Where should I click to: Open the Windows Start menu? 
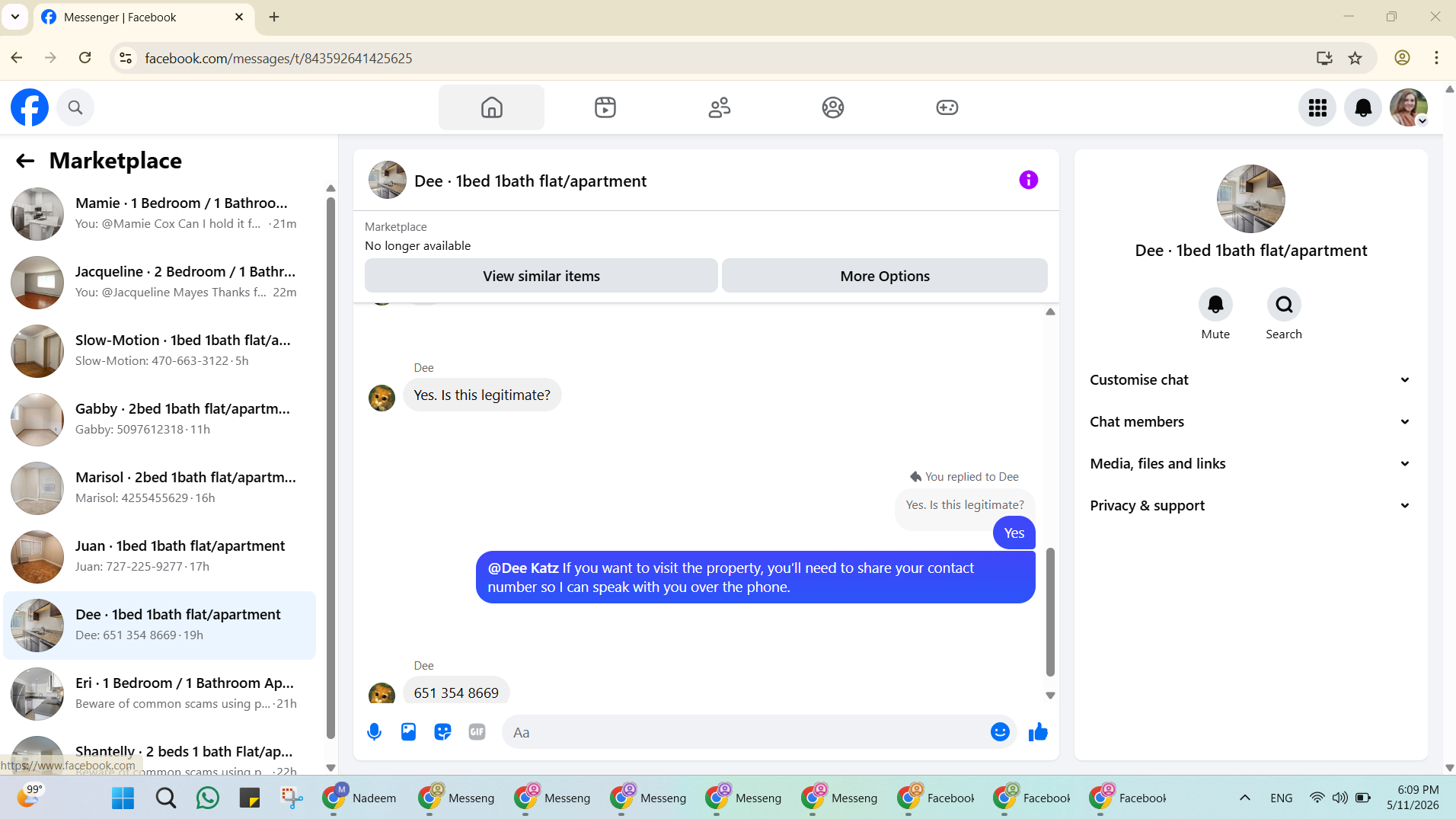(123, 798)
